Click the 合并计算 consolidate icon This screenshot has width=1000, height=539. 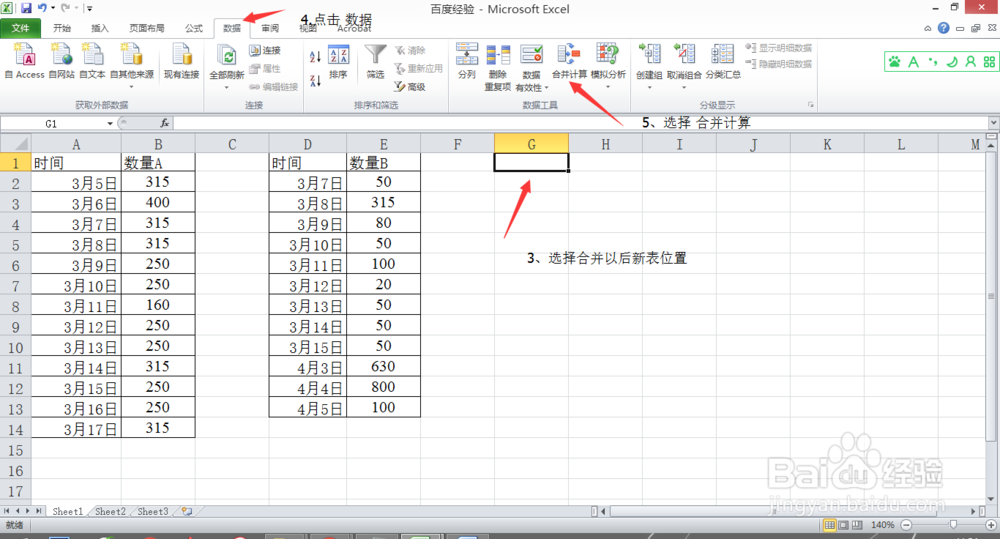[x=569, y=62]
